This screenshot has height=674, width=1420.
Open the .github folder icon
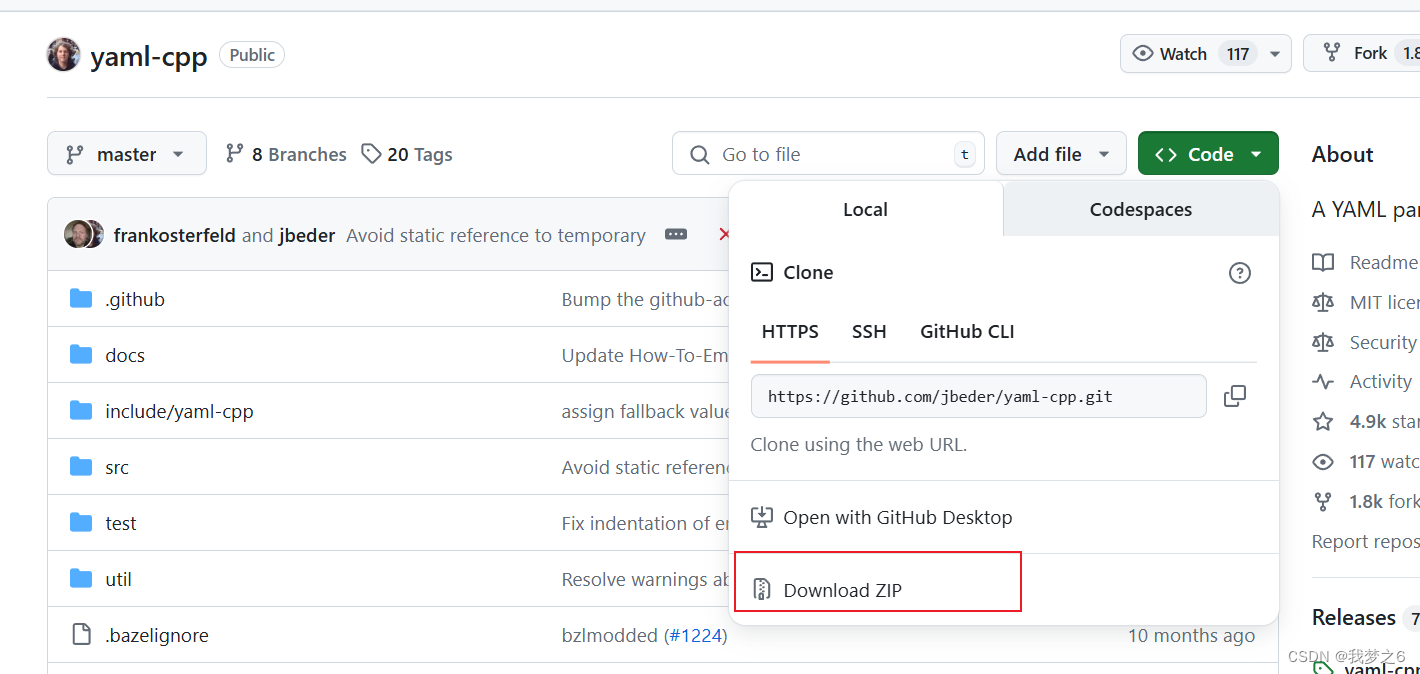click(x=79, y=298)
